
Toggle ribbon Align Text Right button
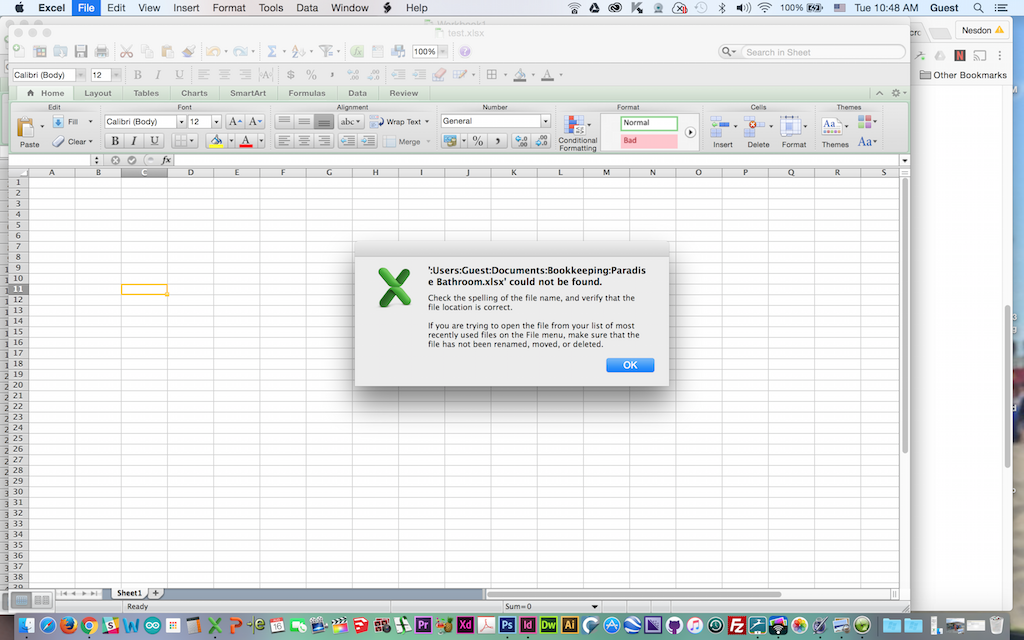[324, 141]
